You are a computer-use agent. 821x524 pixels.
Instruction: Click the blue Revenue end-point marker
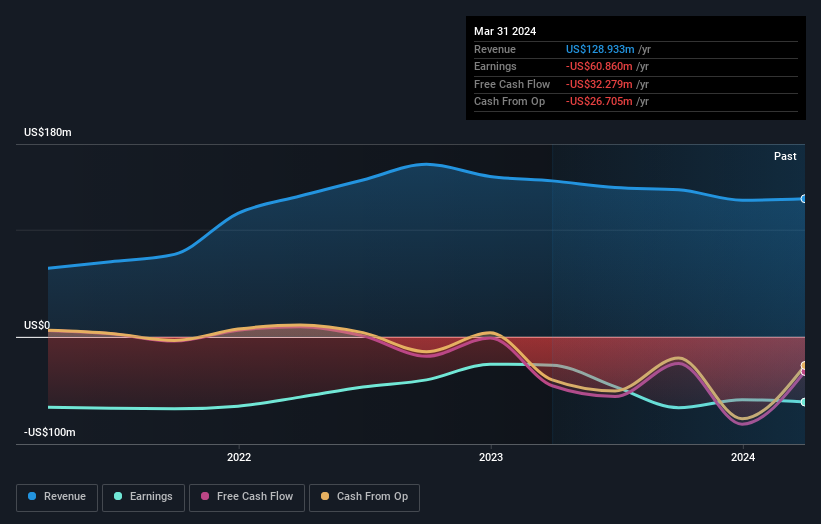804,199
